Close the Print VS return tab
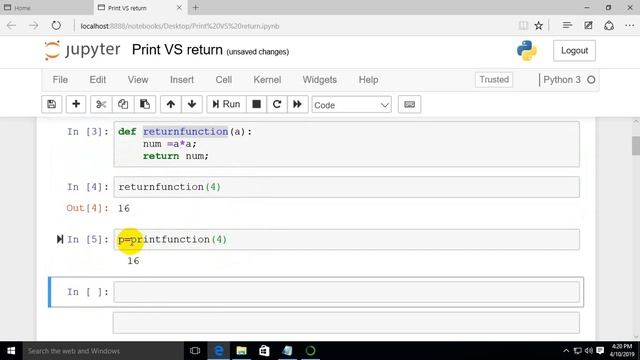This screenshot has height=360, width=640. point(179,8)
